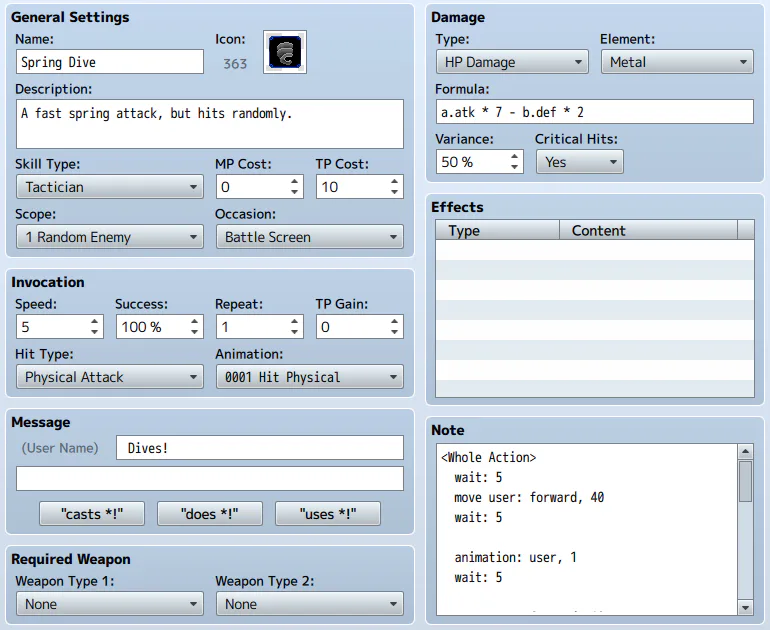This screenshot has height=630, width=770.
Task: Click the "move user: forward, 40" note line
Action: 529,497
